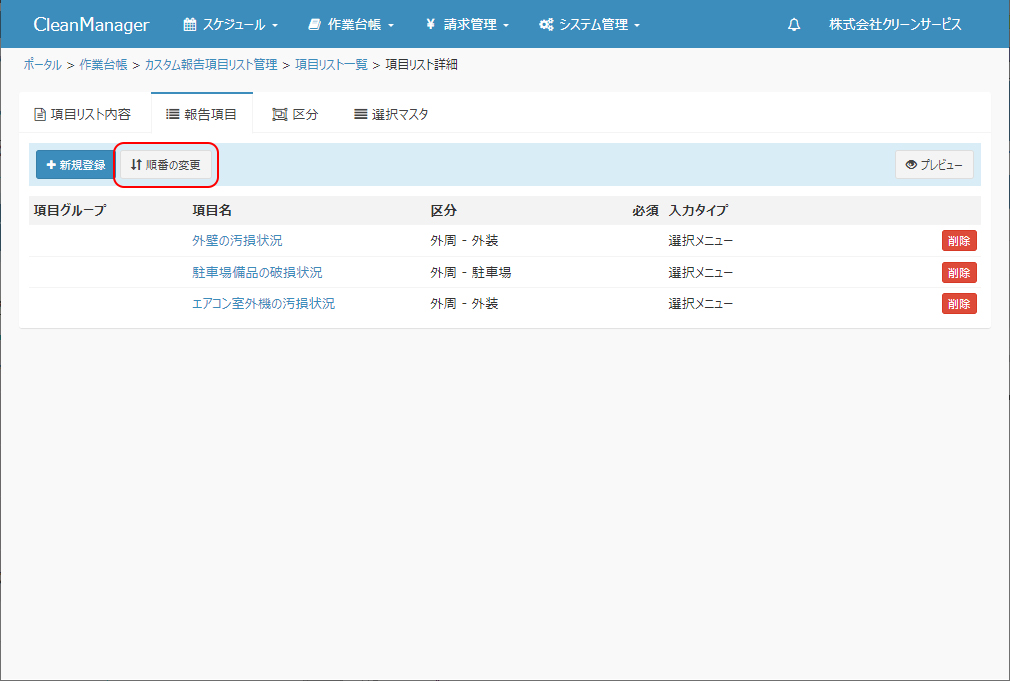Click the 順番の変更 button

166,165
